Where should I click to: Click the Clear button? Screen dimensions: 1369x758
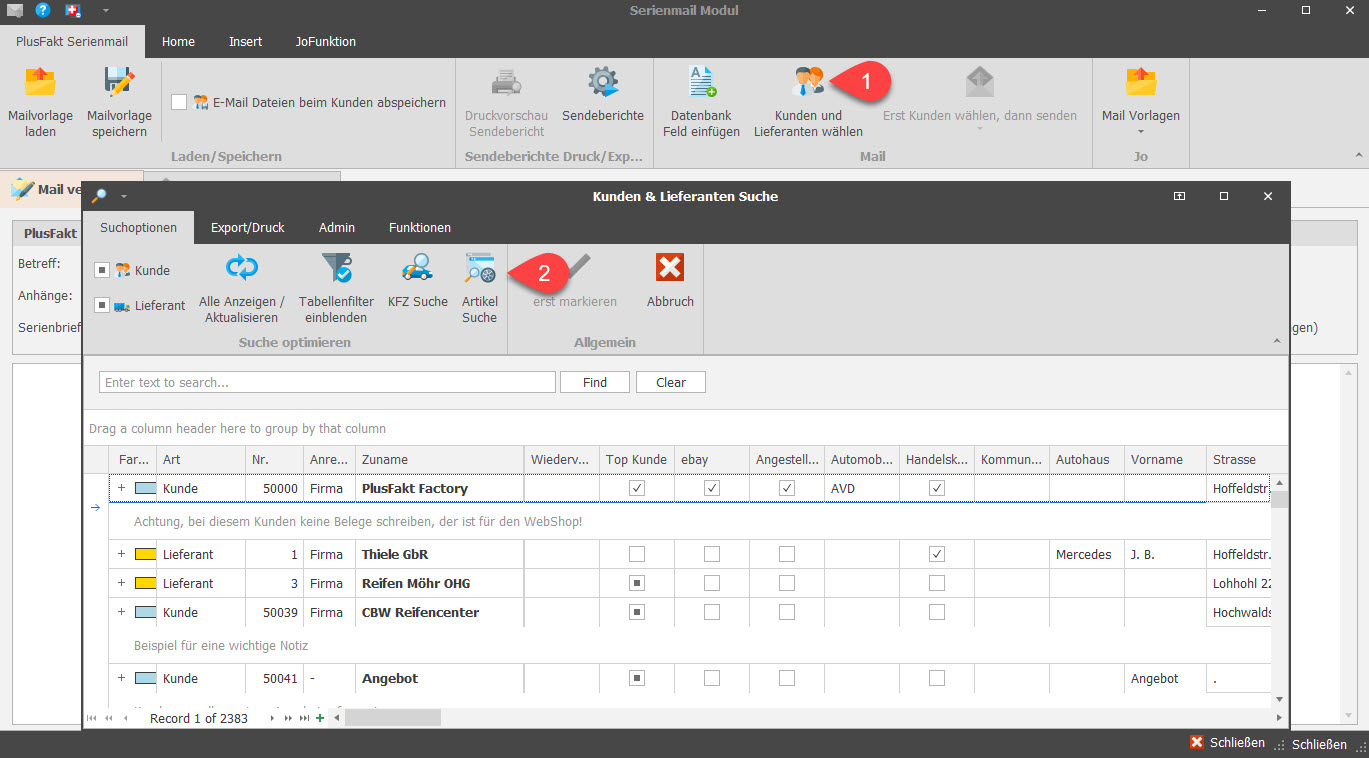(670, 382)
